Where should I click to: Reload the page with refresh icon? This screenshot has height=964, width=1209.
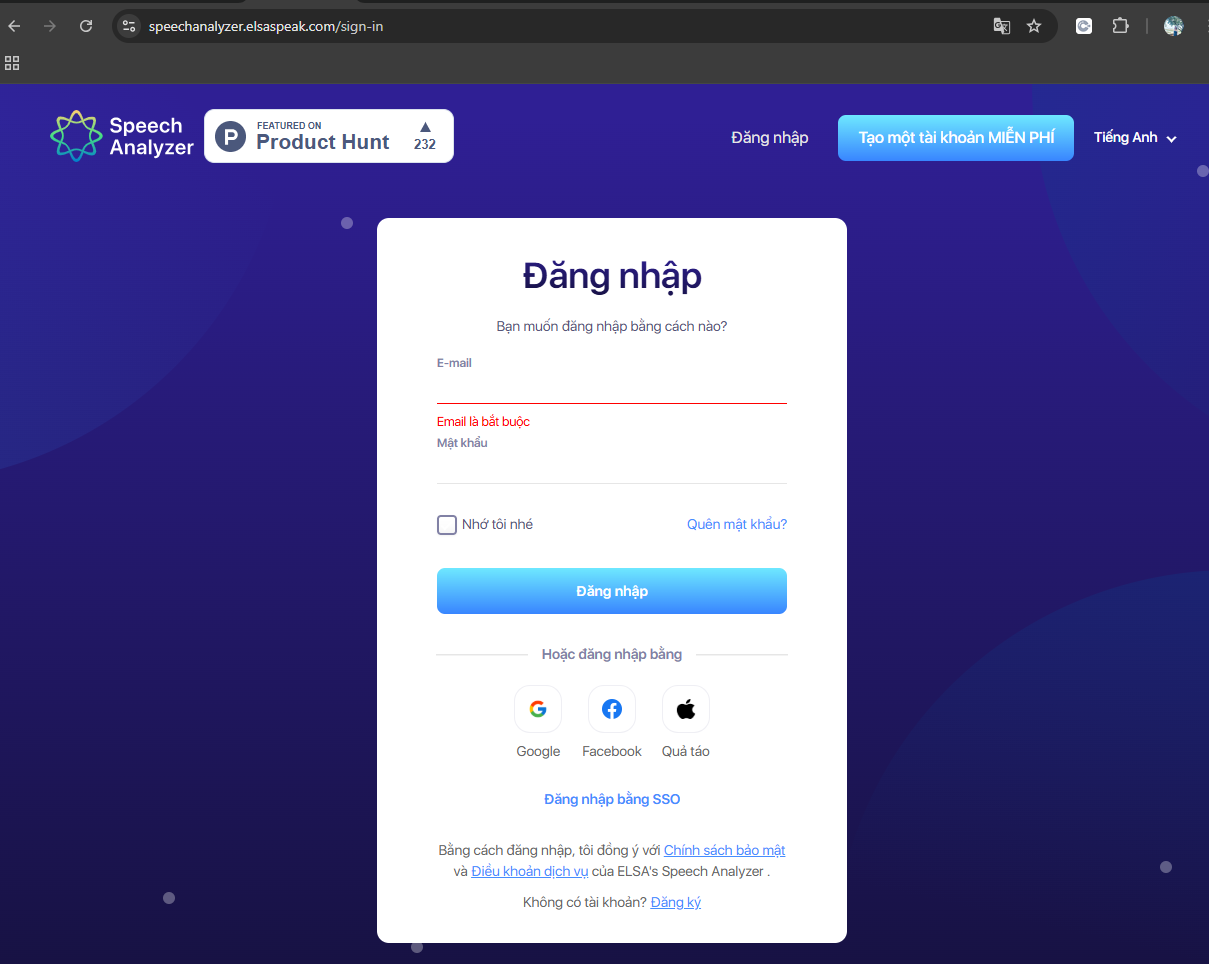pyautogui.click(x=86, y=26)
